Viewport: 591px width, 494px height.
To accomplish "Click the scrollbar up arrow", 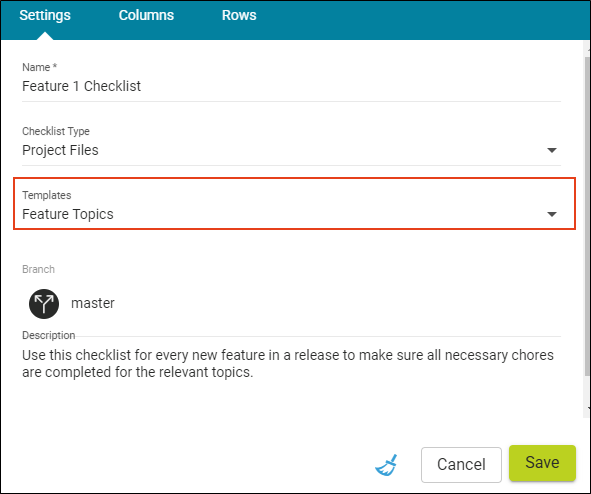I will click(x=588, y=49).
